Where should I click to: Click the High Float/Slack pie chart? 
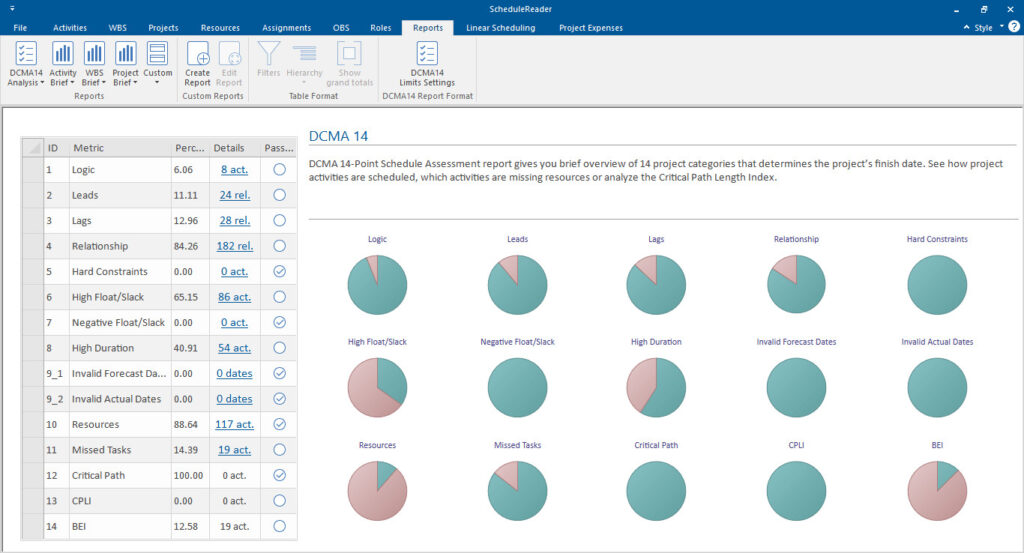[377, 388]
